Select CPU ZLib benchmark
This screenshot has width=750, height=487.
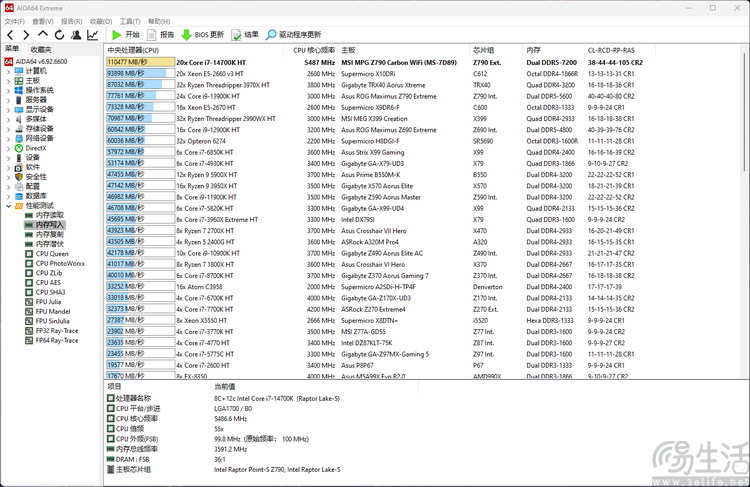pyautogui.click(x=49, y=273)
